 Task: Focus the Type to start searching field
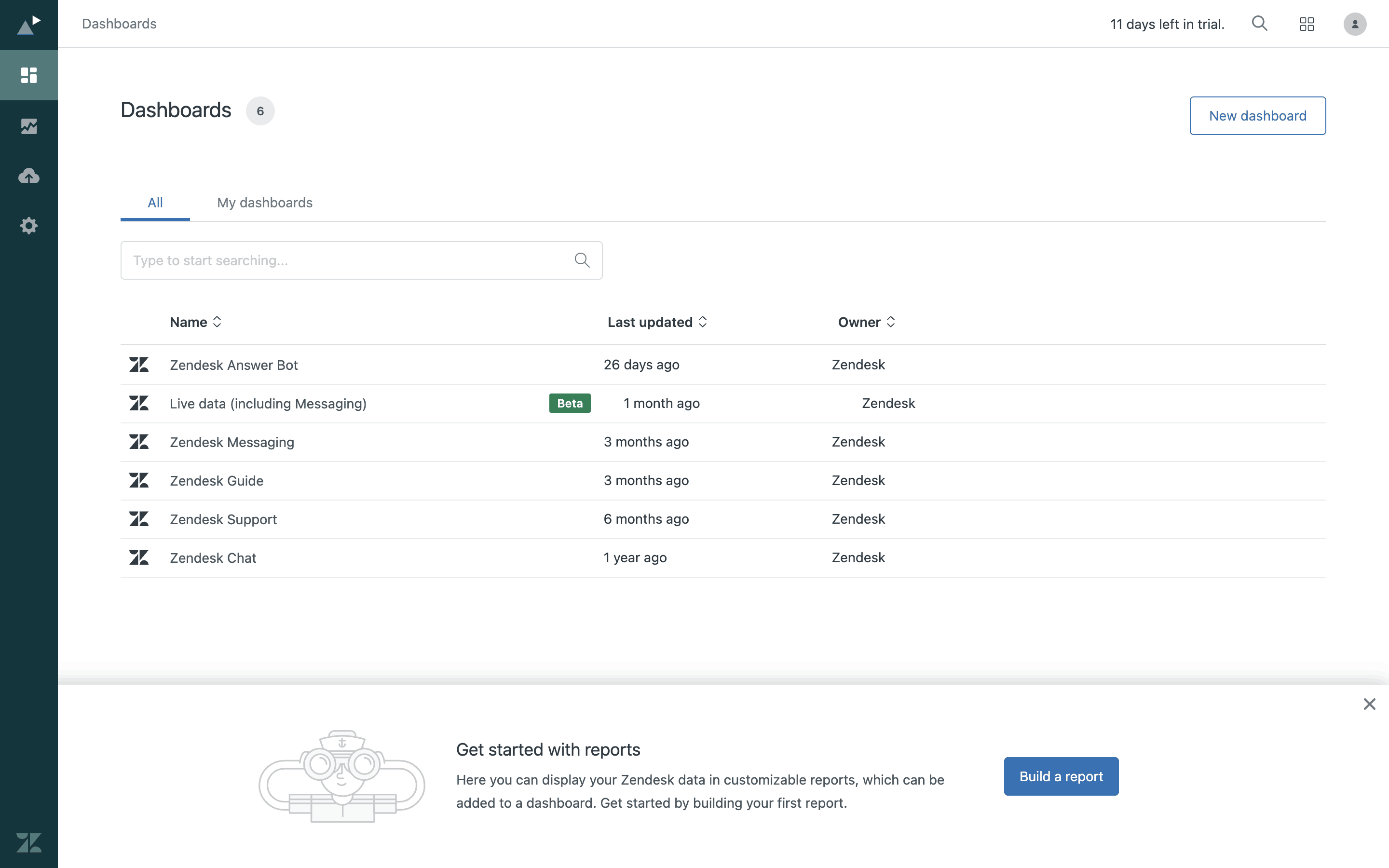pos(361,260)
